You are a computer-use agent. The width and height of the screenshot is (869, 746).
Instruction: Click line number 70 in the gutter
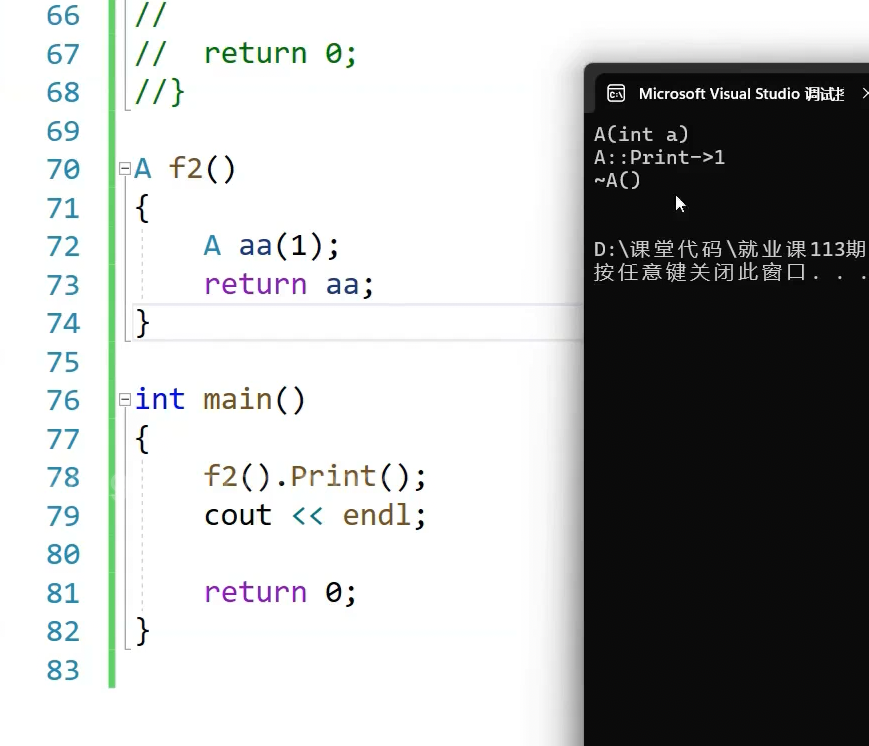click(63, 170)
